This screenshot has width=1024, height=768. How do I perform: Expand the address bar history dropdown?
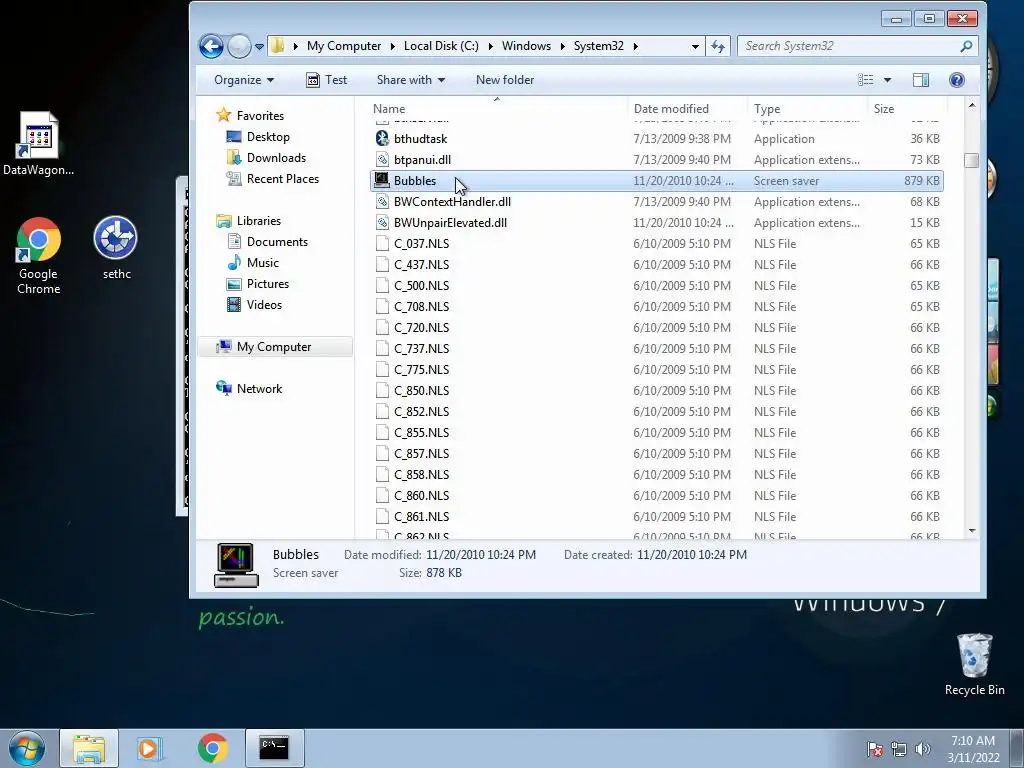(x=695, y=46)
